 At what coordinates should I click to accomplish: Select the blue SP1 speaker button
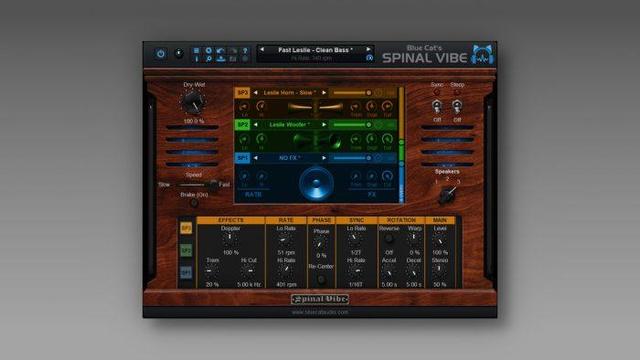242,158
